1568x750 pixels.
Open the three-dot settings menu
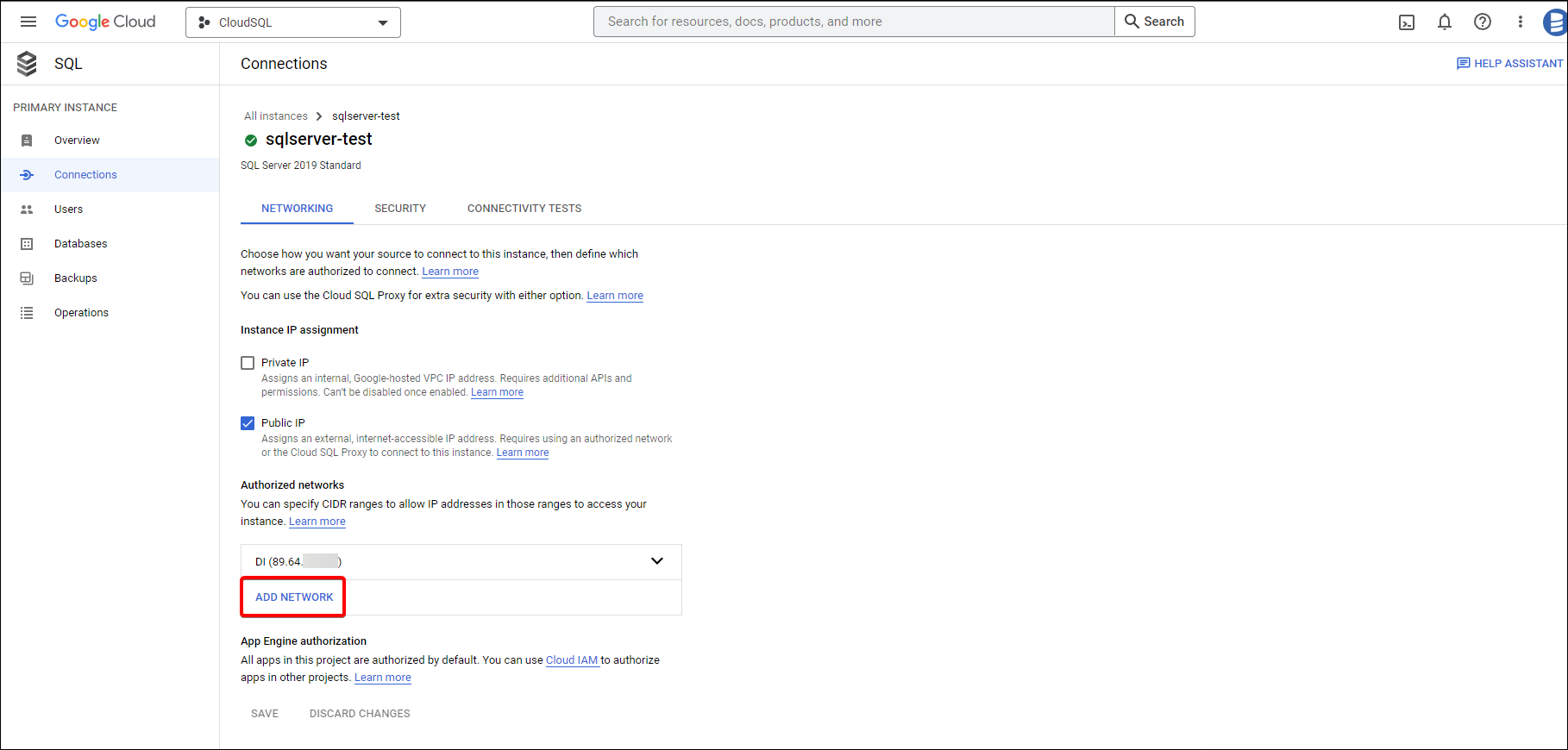(1520, 22)
